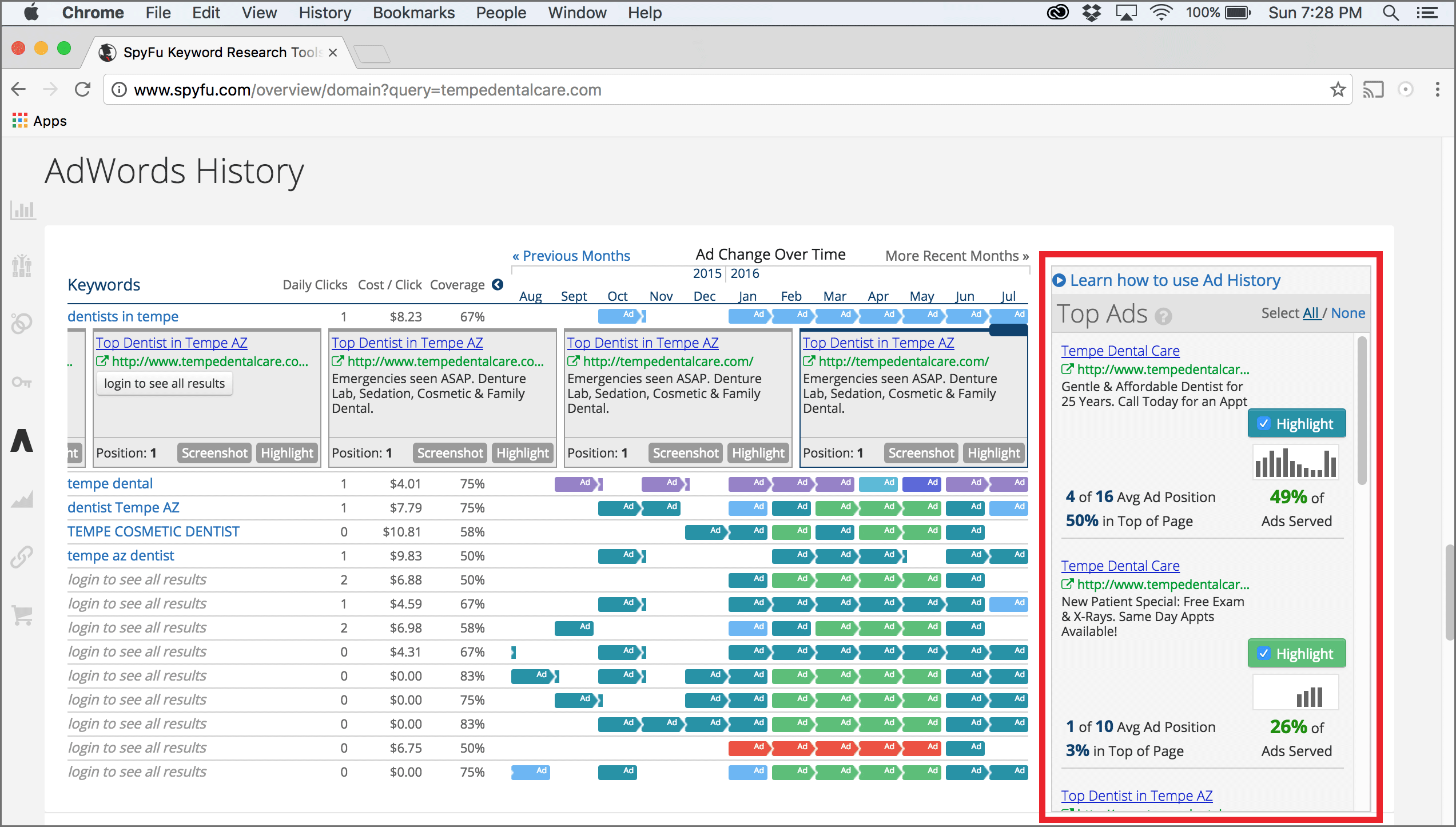Image resolution: width=1456 pixels, height=827 pixels.
Task: Click « Previous Months link
Action: 571,256
